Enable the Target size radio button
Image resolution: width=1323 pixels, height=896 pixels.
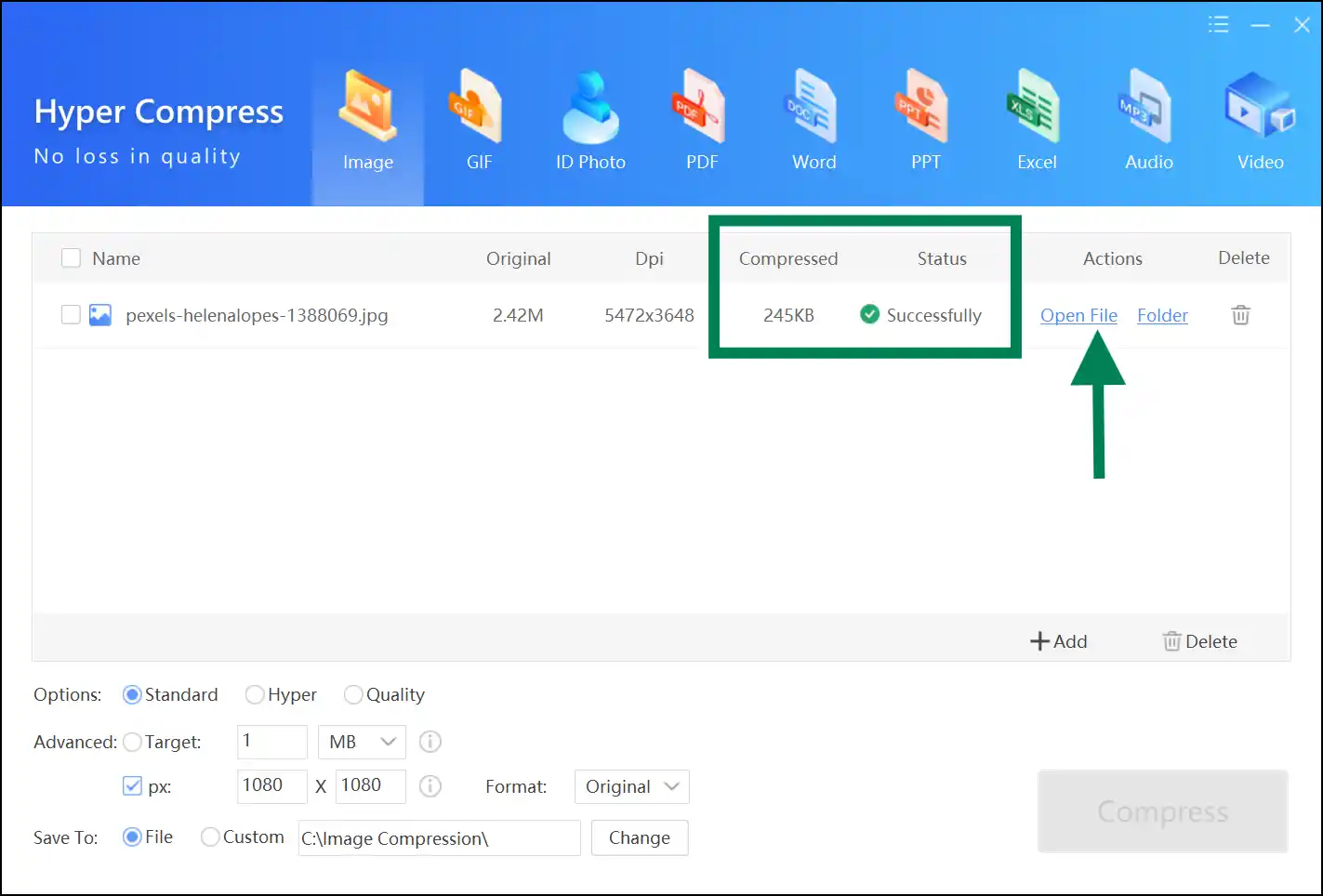coord(132,742)
